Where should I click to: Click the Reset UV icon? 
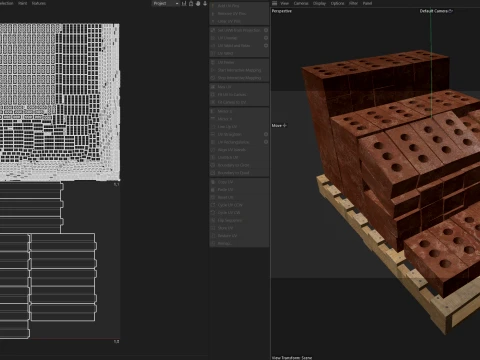pos(213,197)
